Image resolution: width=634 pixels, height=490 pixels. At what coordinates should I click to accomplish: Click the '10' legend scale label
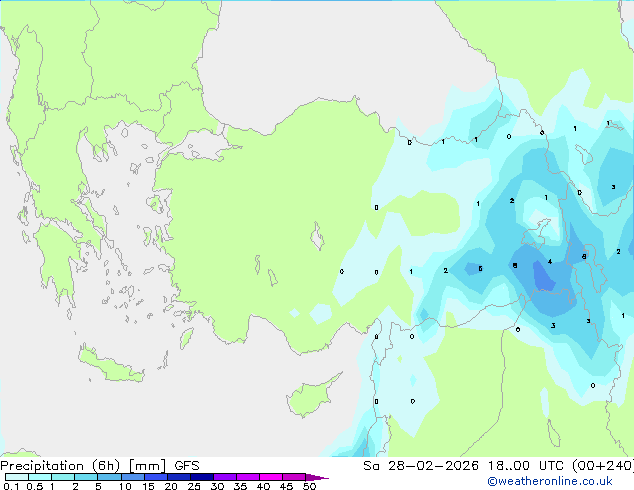(125, 486)
